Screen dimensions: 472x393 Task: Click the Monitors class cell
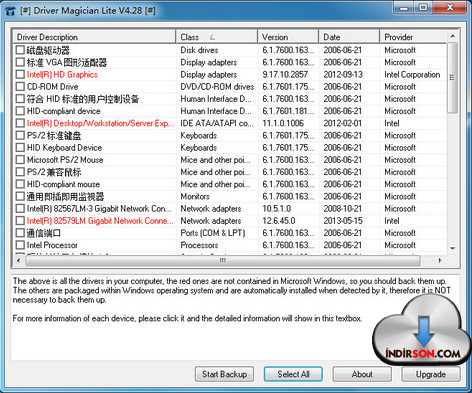click(195, 196)
